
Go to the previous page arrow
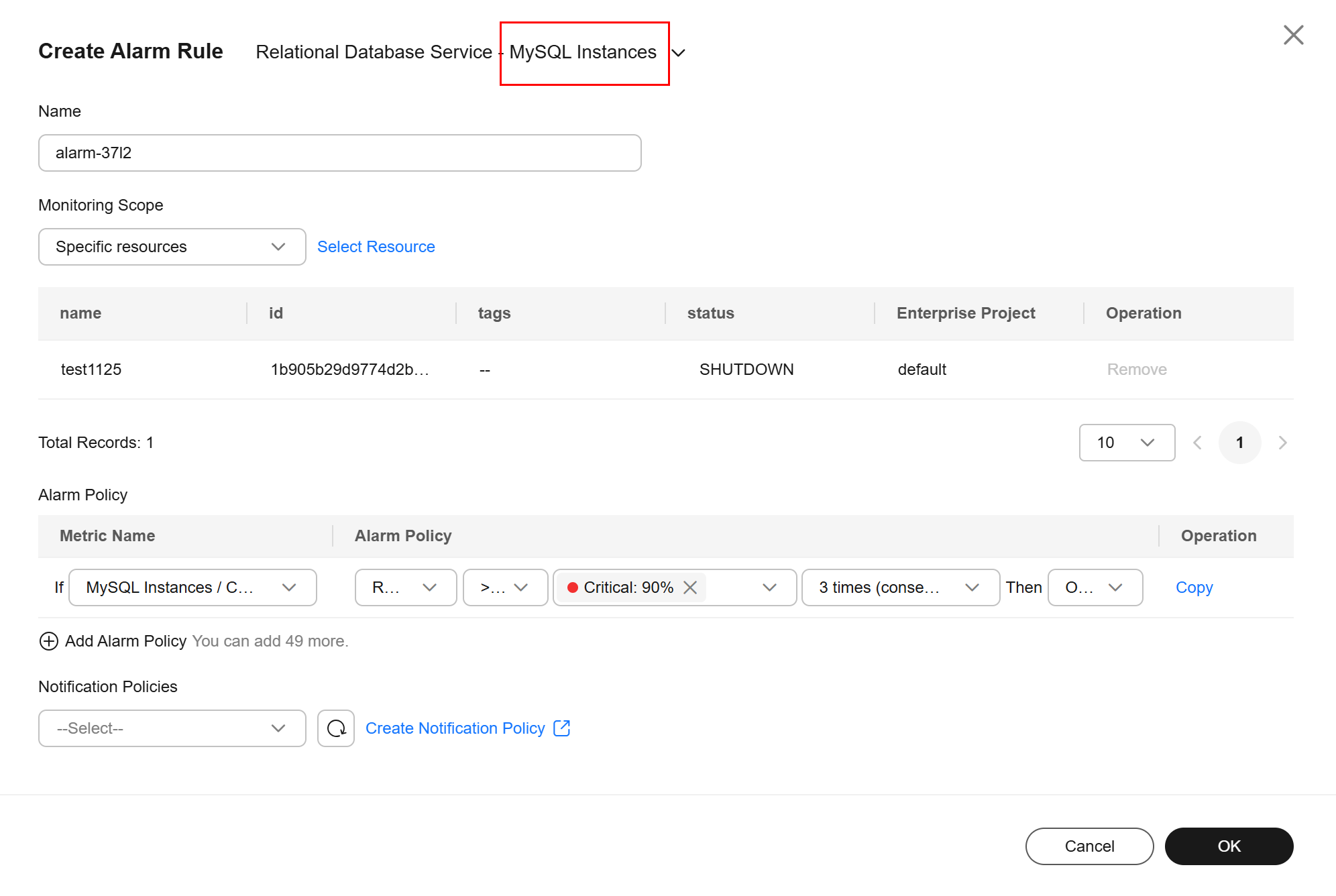pos(1197,443)
